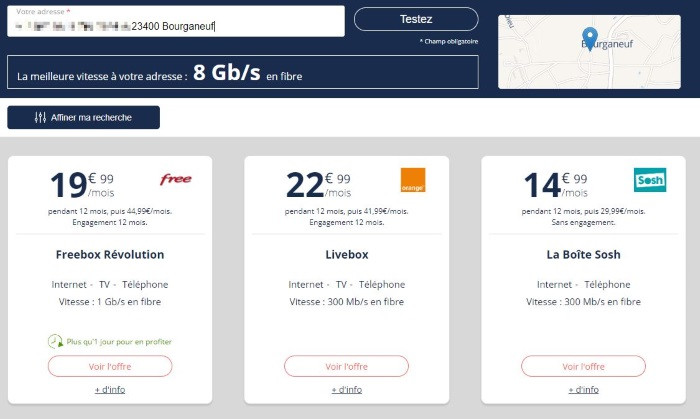Click the Bourganeuf map thumbnail
Viewport: 700px width, 419px height.
click(589, 52)
